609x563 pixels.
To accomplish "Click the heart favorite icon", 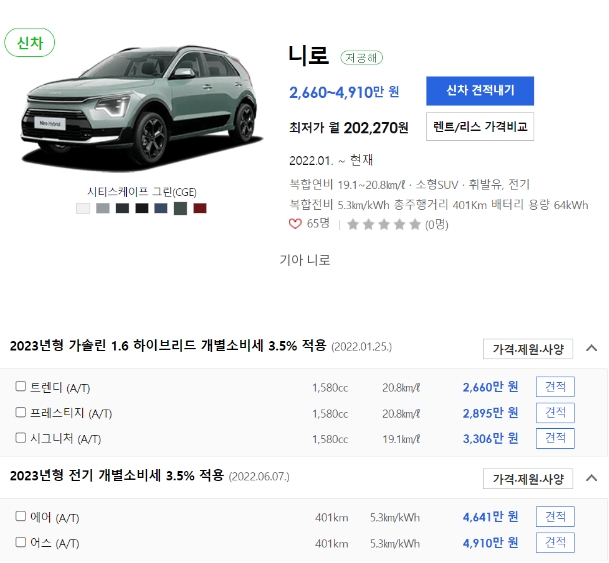I will tap(295, 224).
